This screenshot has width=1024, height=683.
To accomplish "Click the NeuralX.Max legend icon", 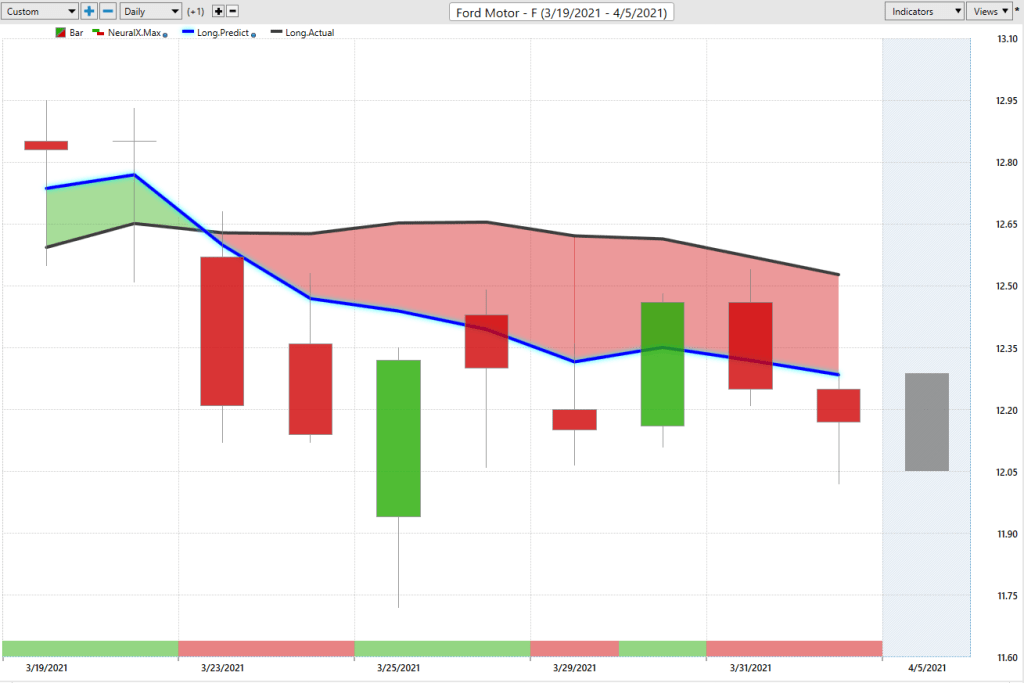I will (98, 33).
